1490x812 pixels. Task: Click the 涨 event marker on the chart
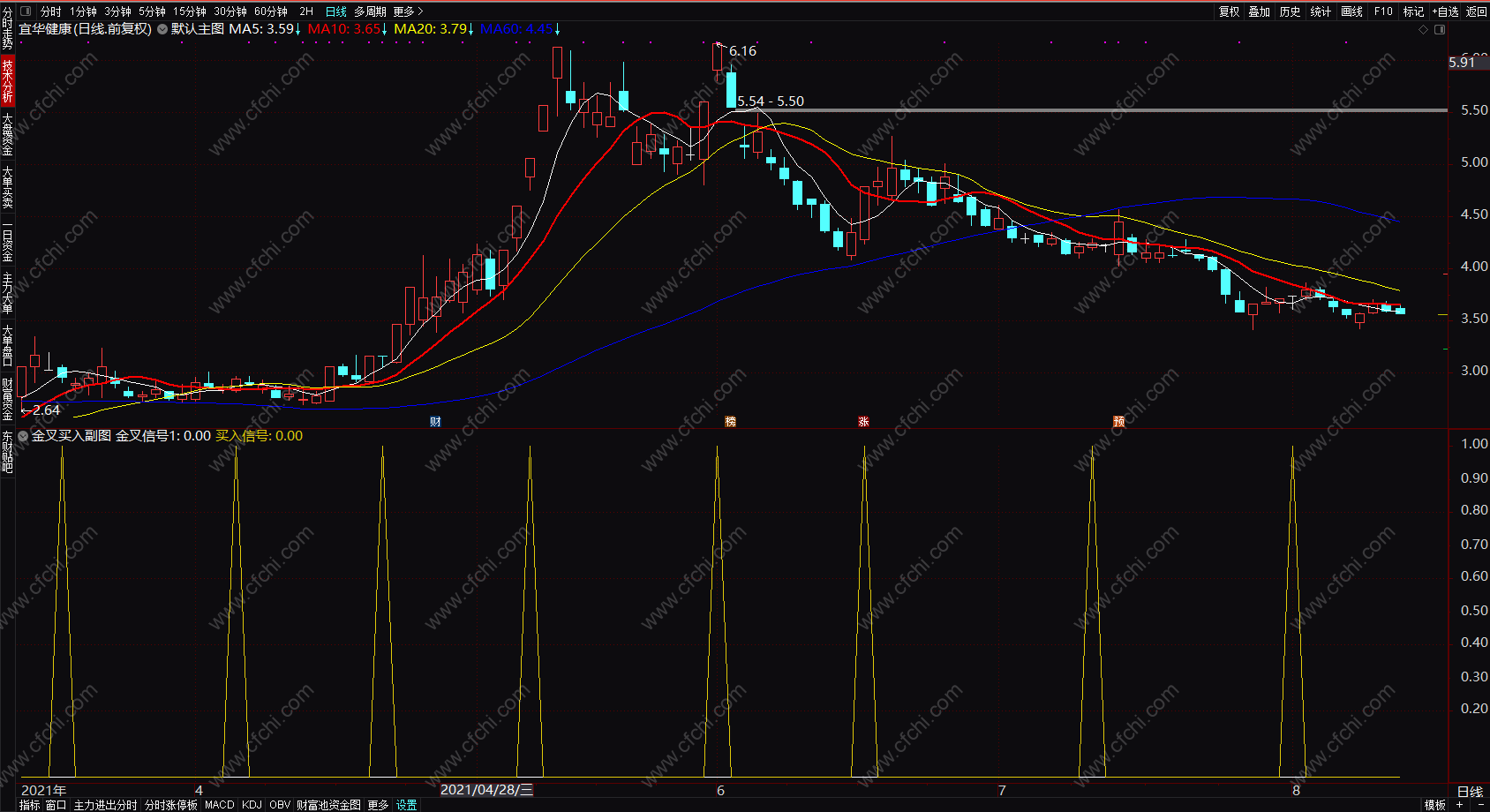tap(863, 422)
